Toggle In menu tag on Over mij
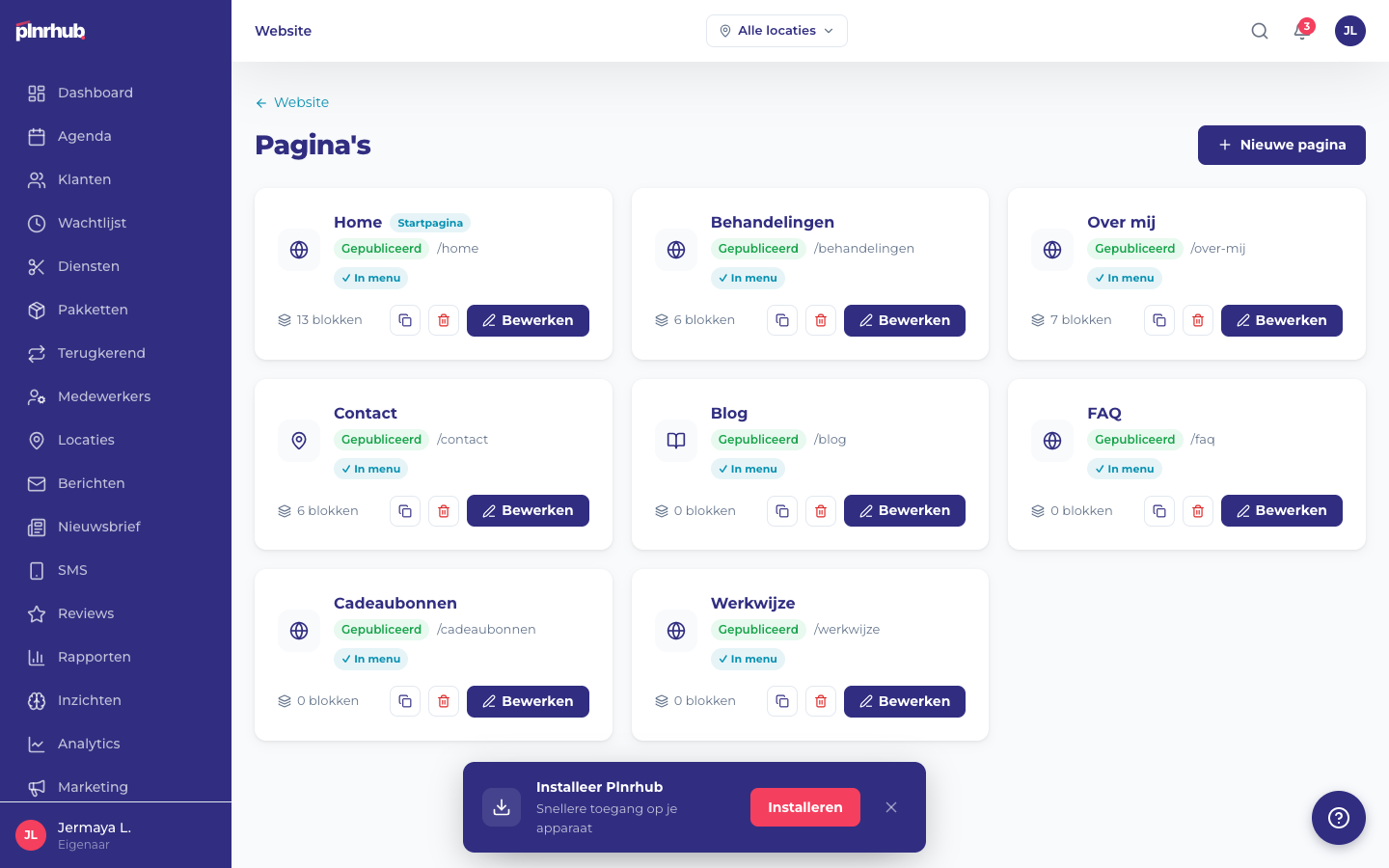1389x868 pixels. point(1125,278)
